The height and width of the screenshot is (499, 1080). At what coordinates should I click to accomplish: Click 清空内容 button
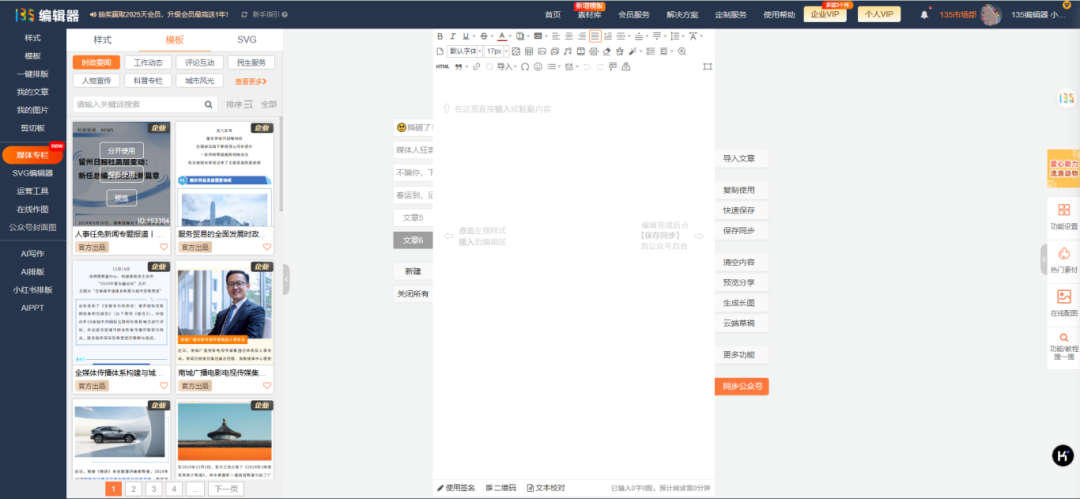click(741, 263)
